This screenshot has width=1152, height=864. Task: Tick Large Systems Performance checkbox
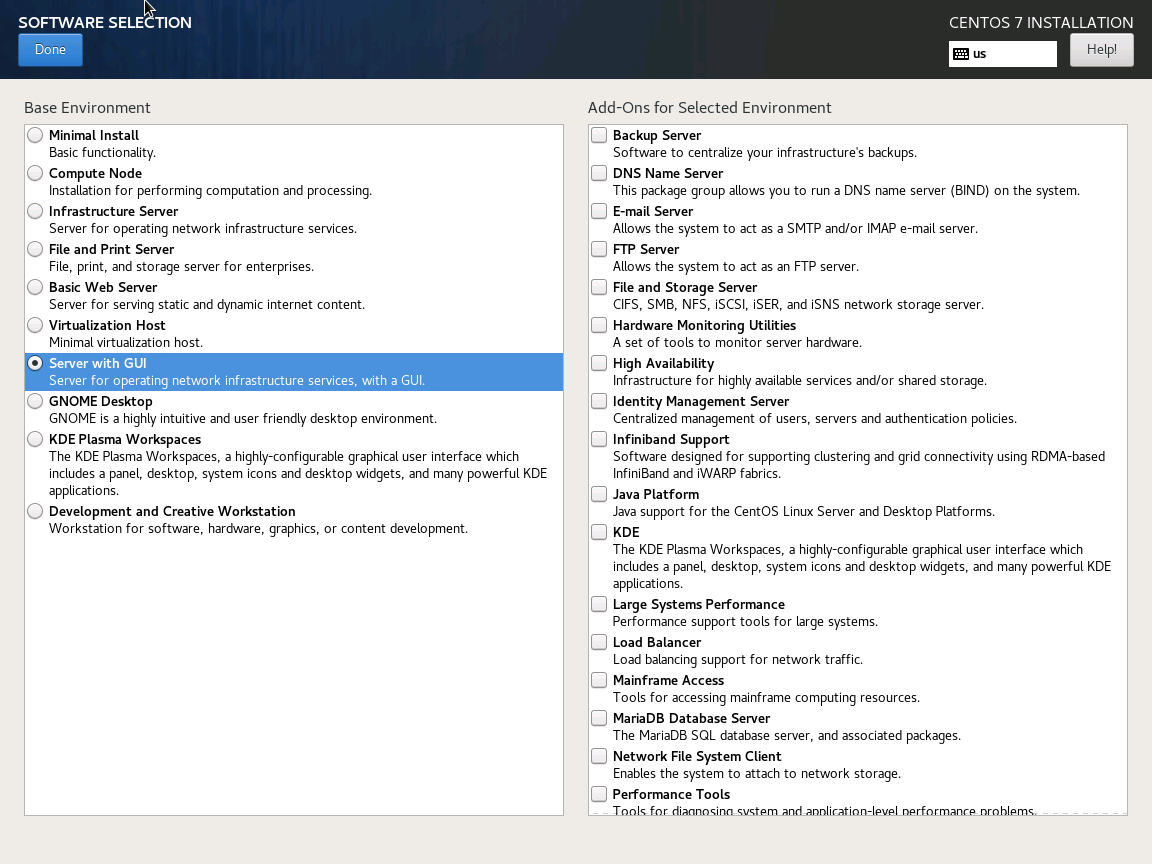599,605
